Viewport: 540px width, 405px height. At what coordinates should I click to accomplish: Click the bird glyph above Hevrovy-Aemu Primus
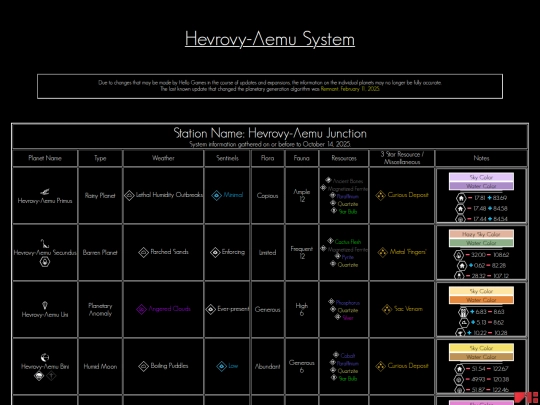coord(45,192)
